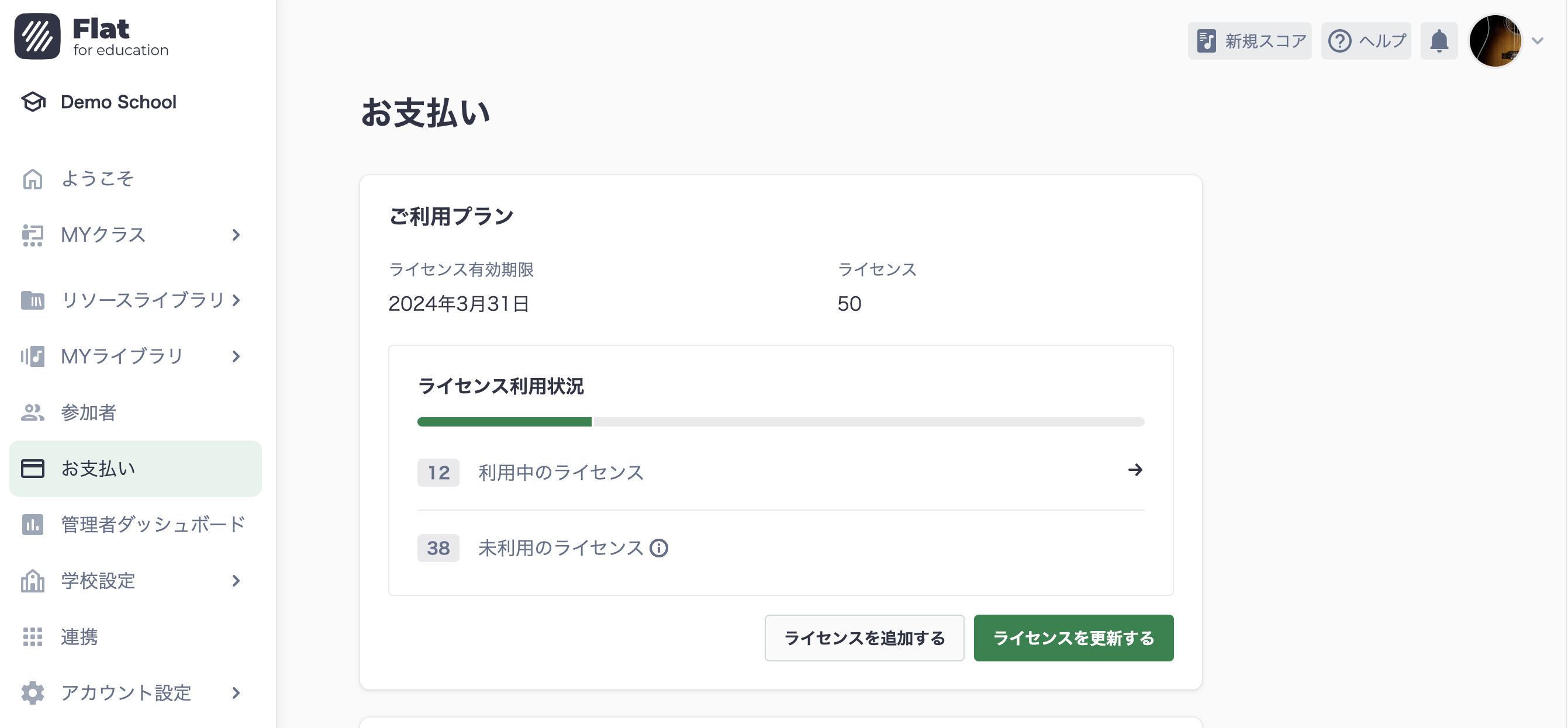Open 利用中のライセンス details arrow

coord(1136,470)
